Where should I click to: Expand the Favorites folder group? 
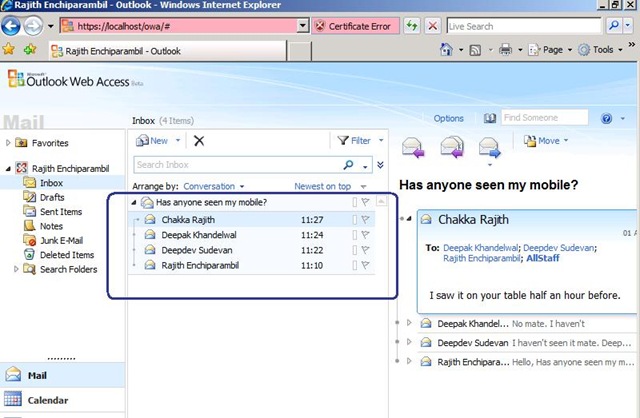click(x=8, y=143)
